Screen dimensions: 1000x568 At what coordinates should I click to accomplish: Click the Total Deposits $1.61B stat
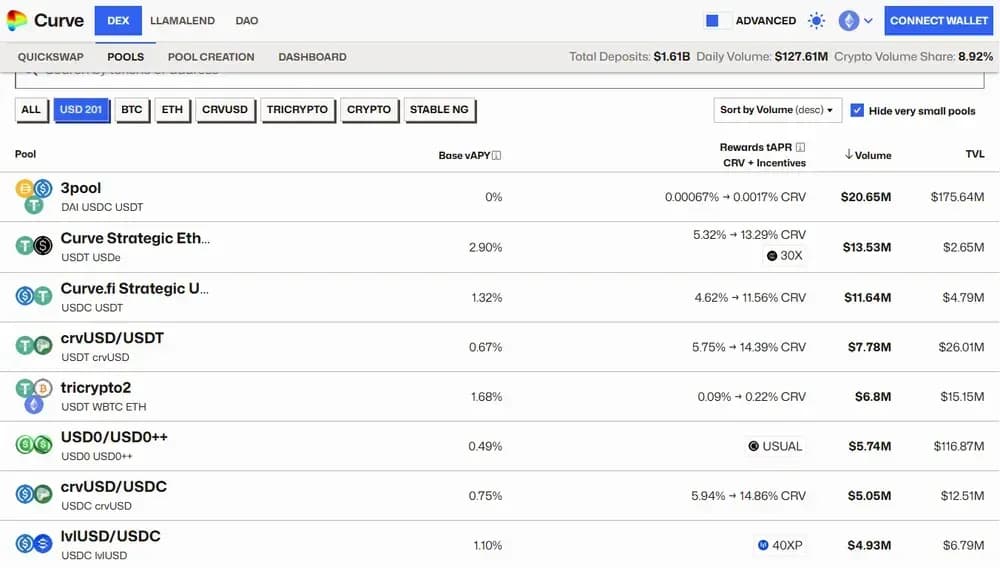point(629,57)
